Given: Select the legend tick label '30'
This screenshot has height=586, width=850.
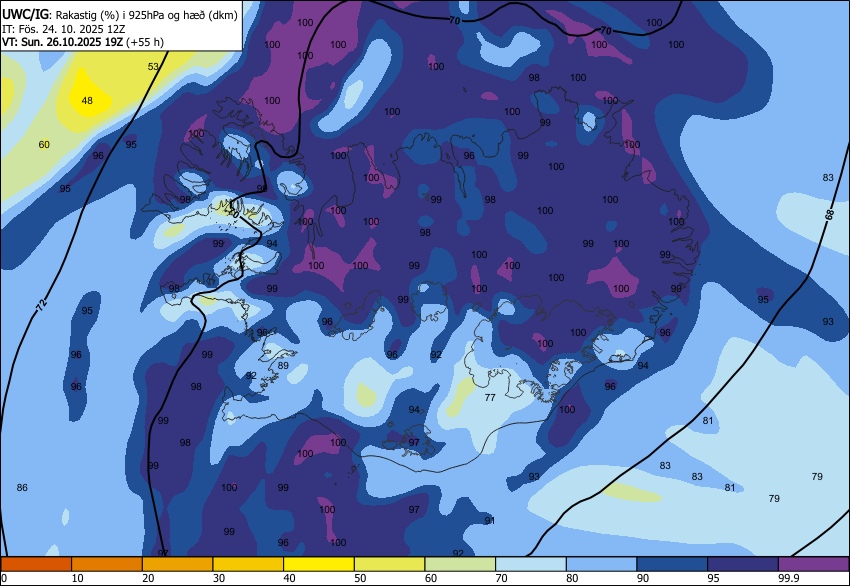Looking at the screenshot, I should (218, 578).
